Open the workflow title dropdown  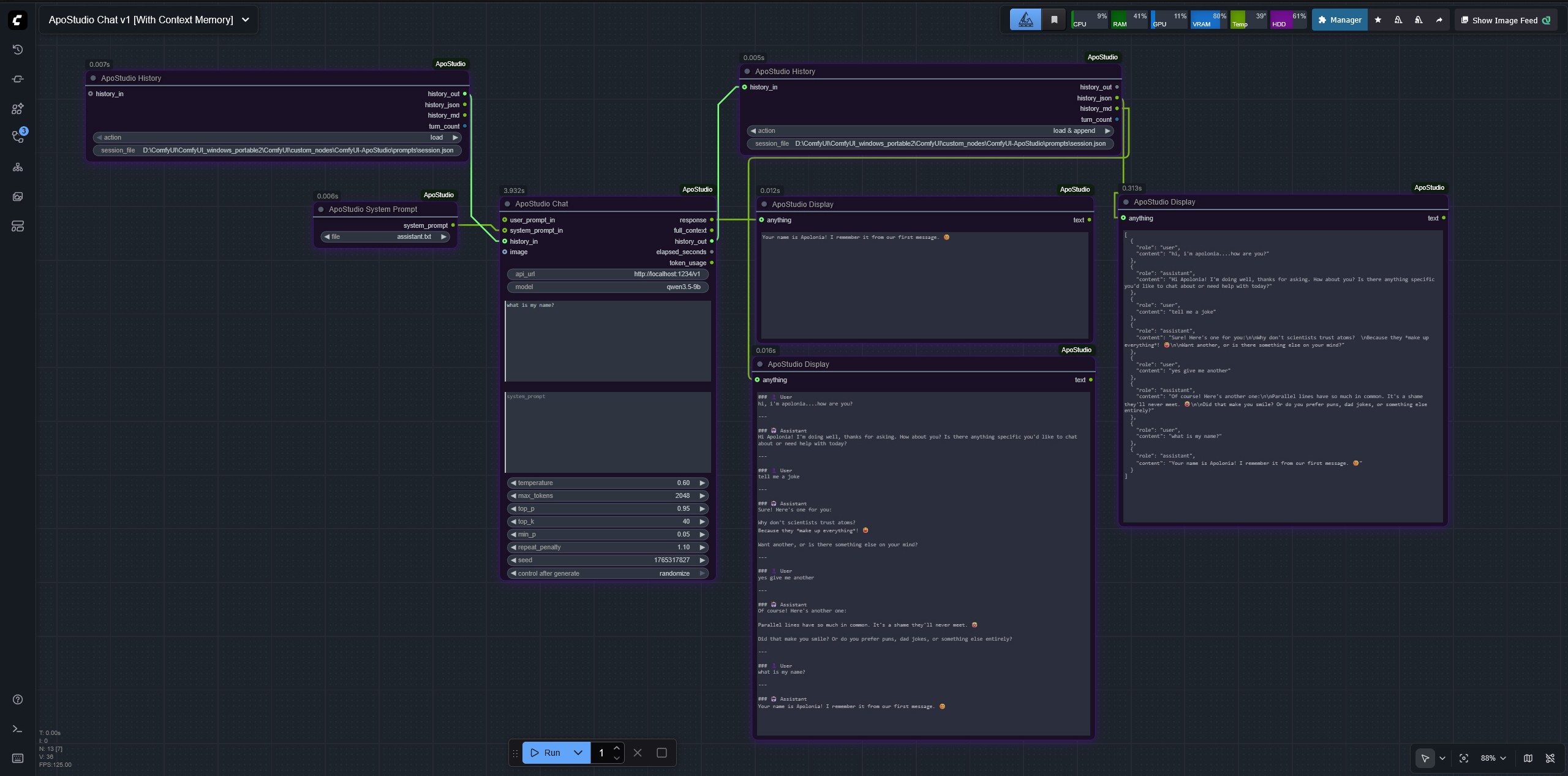(246, 20)
